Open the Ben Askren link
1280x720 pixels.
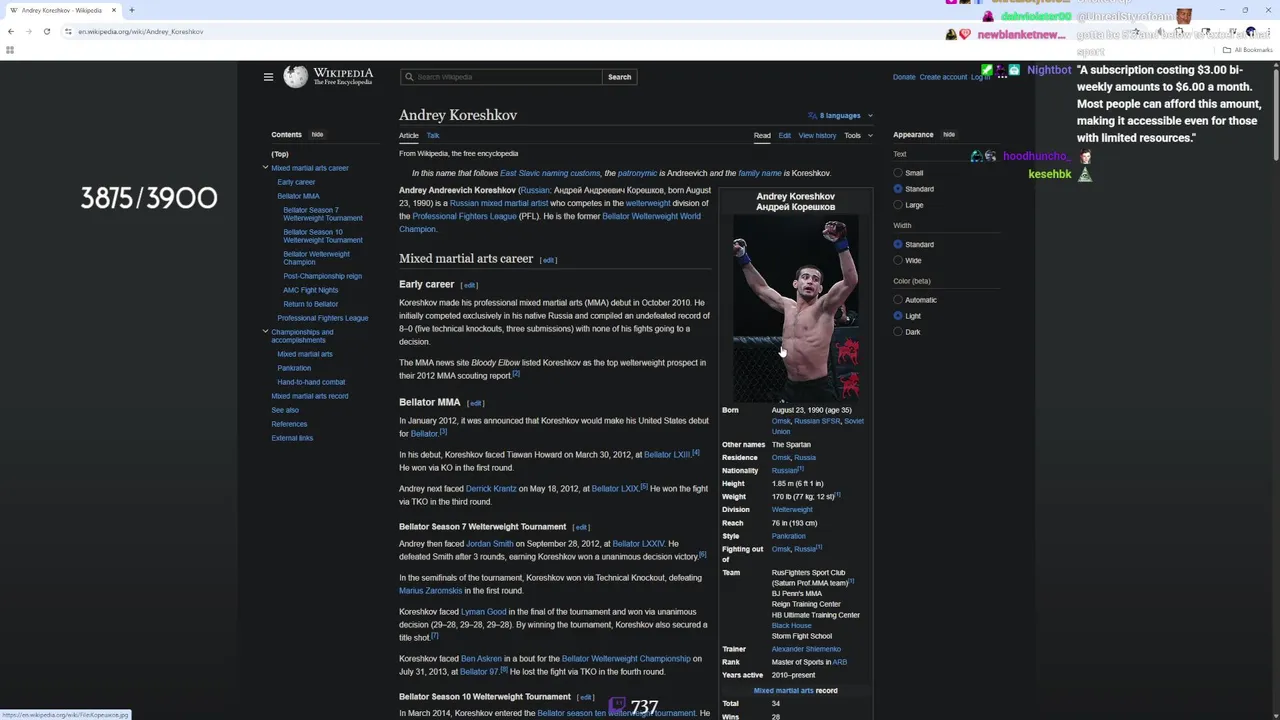pos(481,659)
